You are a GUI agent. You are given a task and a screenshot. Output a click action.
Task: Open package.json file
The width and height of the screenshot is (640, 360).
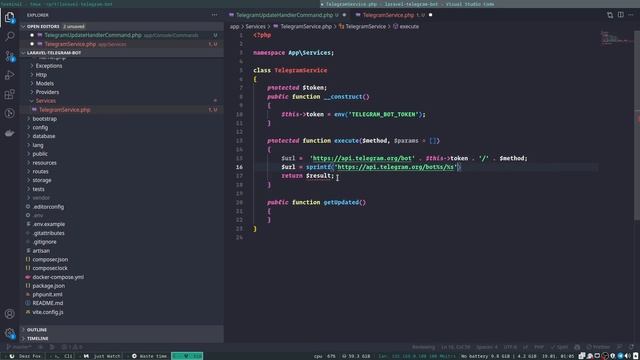49,286
